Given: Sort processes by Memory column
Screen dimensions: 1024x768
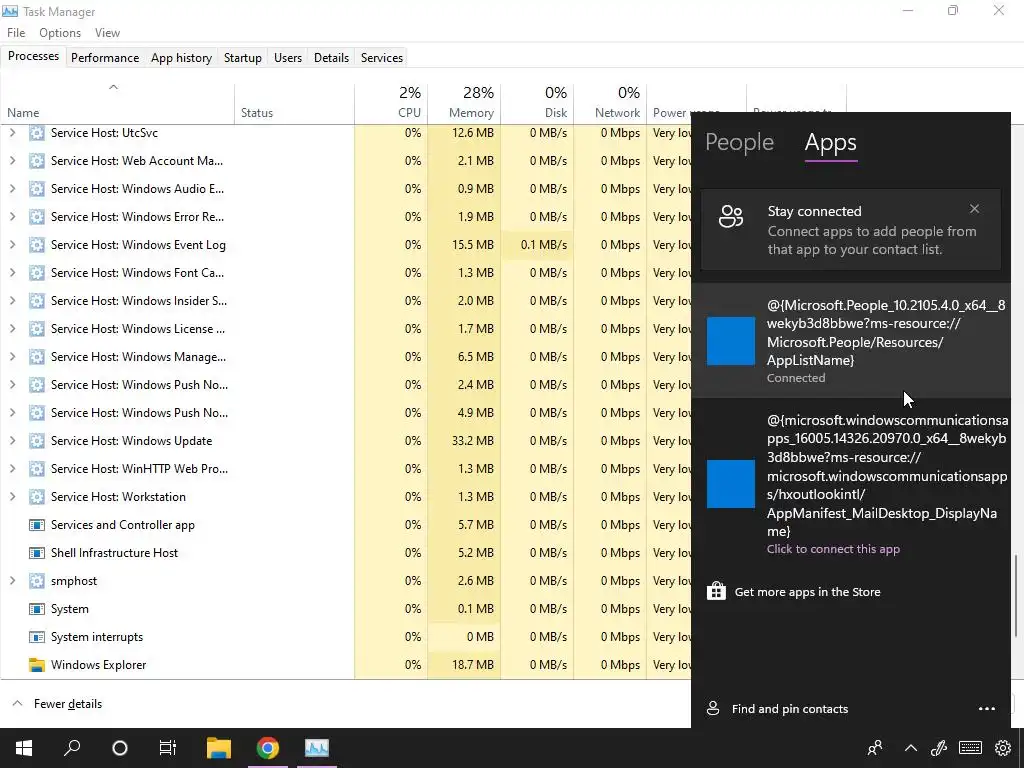Looking at the screenshot, I should tap(464, 103).
